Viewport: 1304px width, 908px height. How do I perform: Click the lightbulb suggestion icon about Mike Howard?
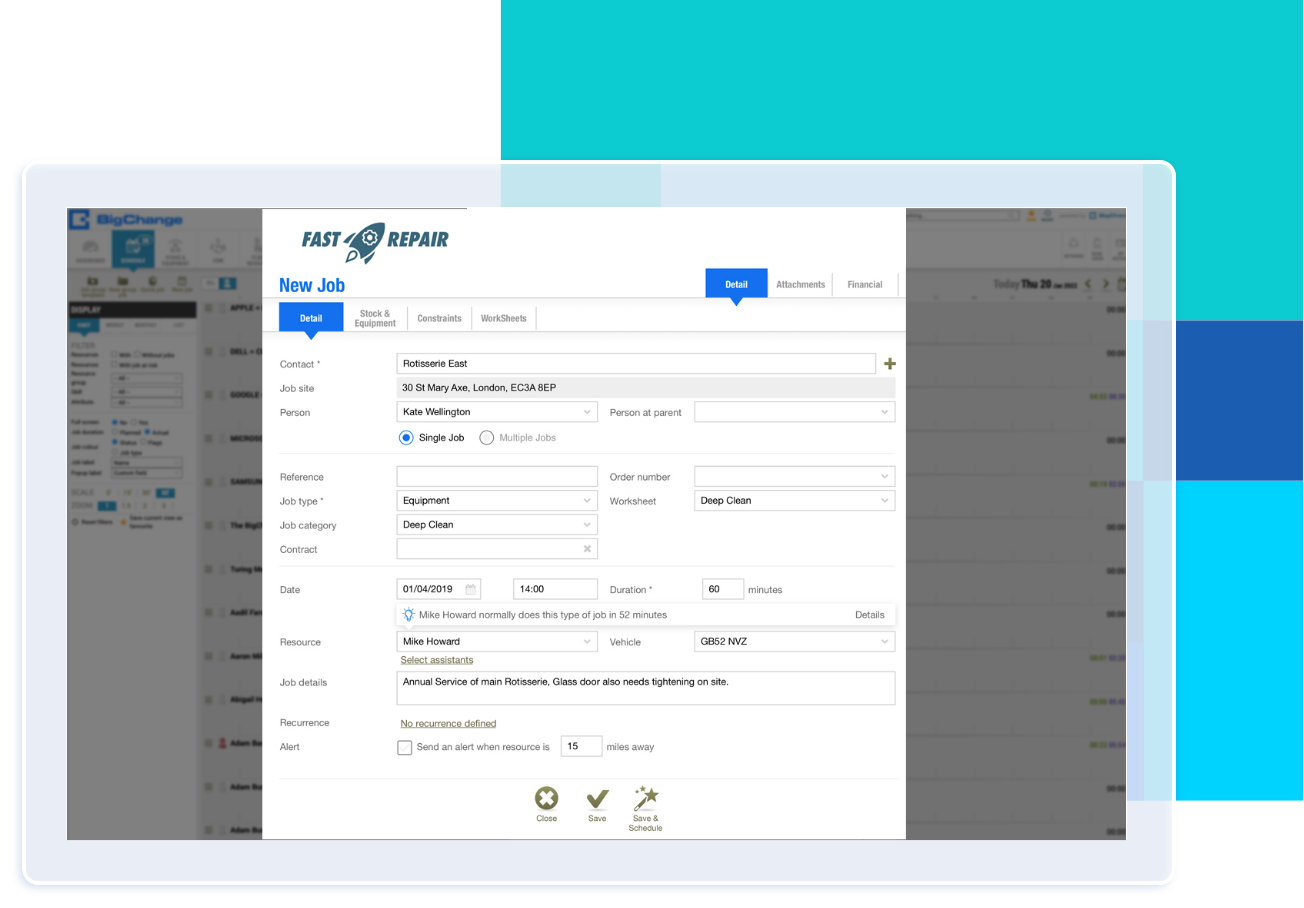point(406,614)
